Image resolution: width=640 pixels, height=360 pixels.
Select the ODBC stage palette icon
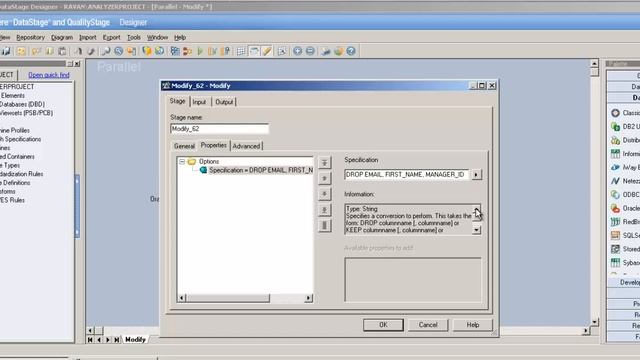(x=616, y=195)
